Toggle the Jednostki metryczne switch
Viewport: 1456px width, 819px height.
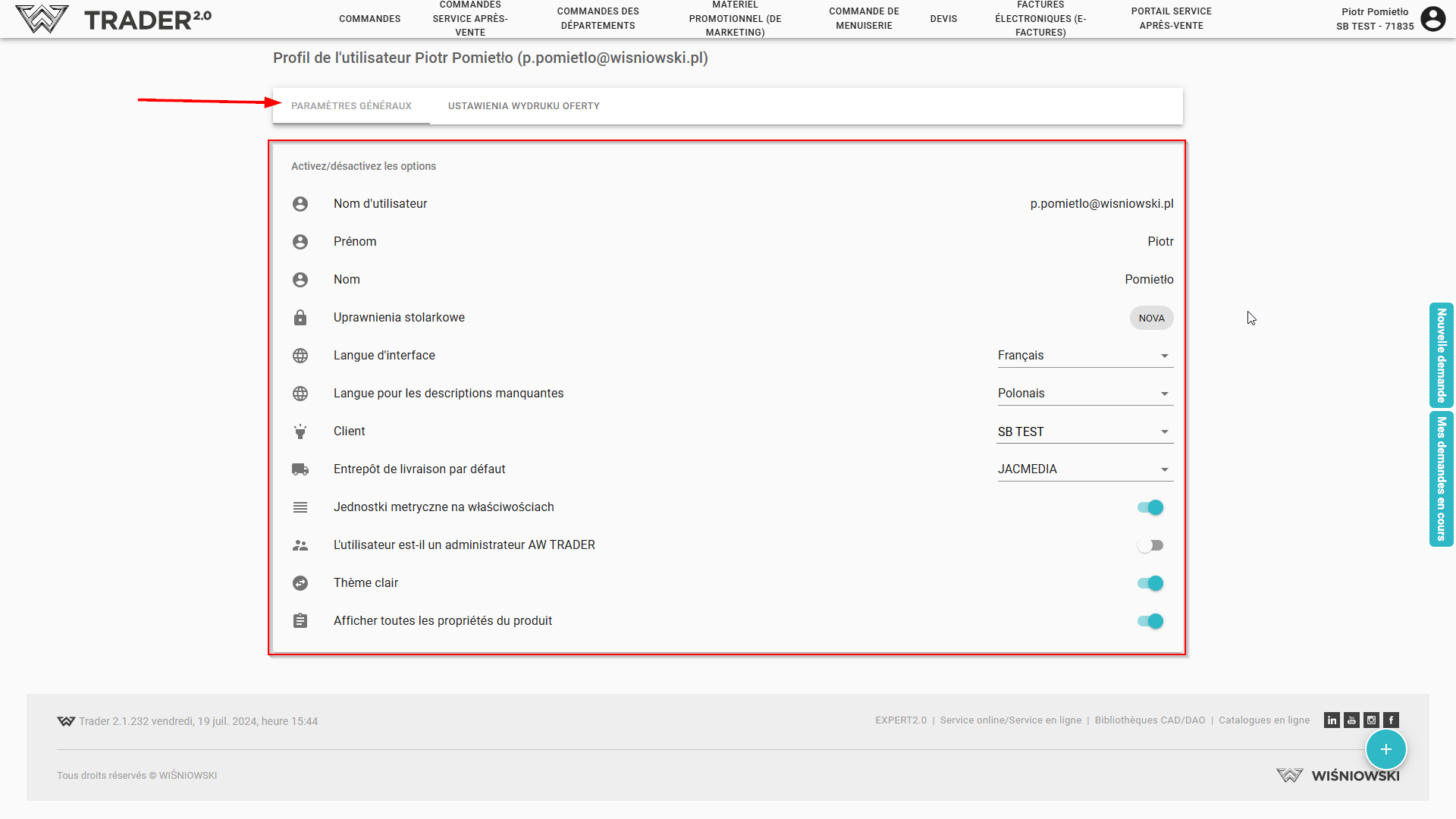point(1150,507)
